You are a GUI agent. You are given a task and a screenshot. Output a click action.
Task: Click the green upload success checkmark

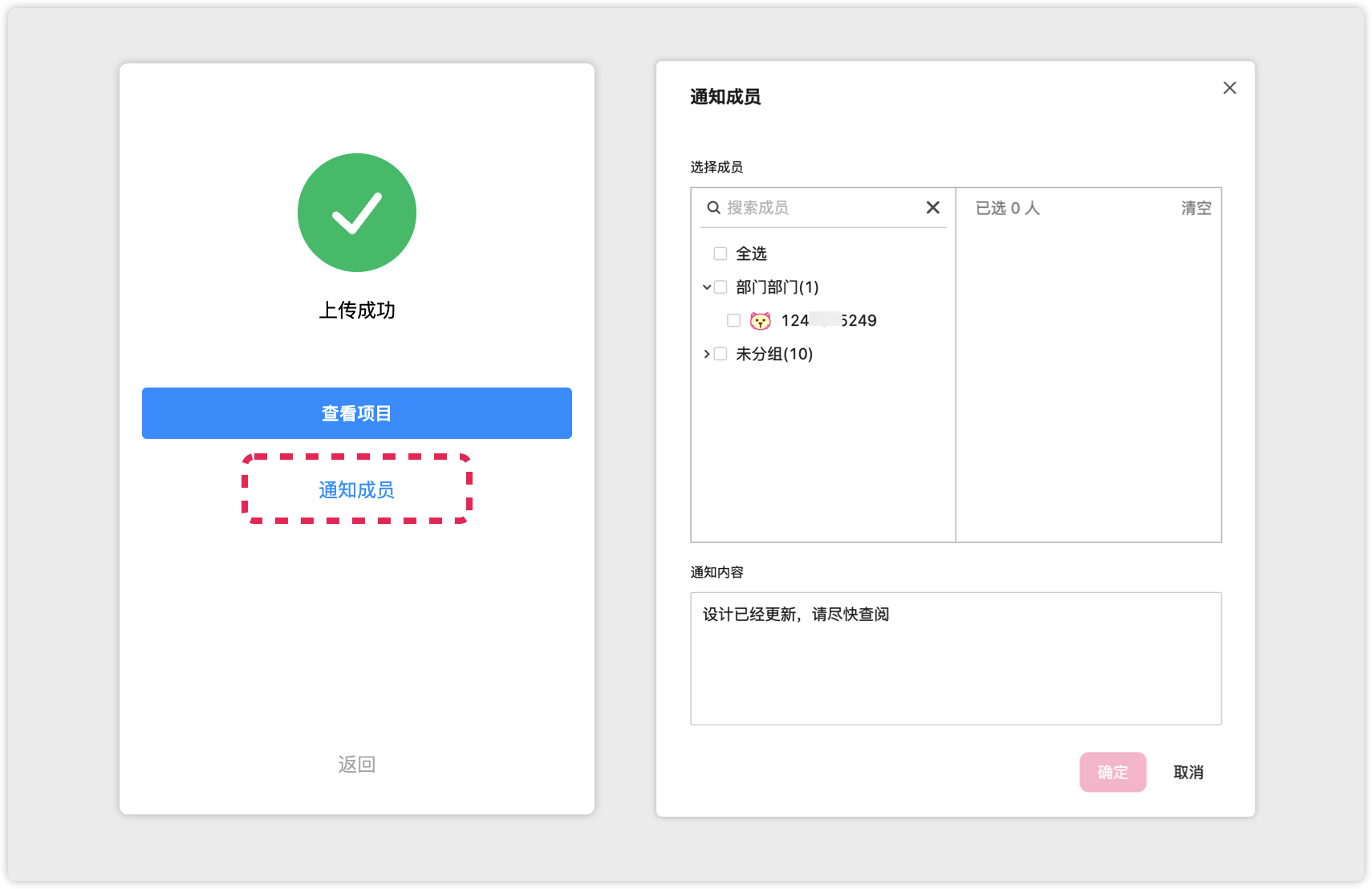tap(357, 213)
